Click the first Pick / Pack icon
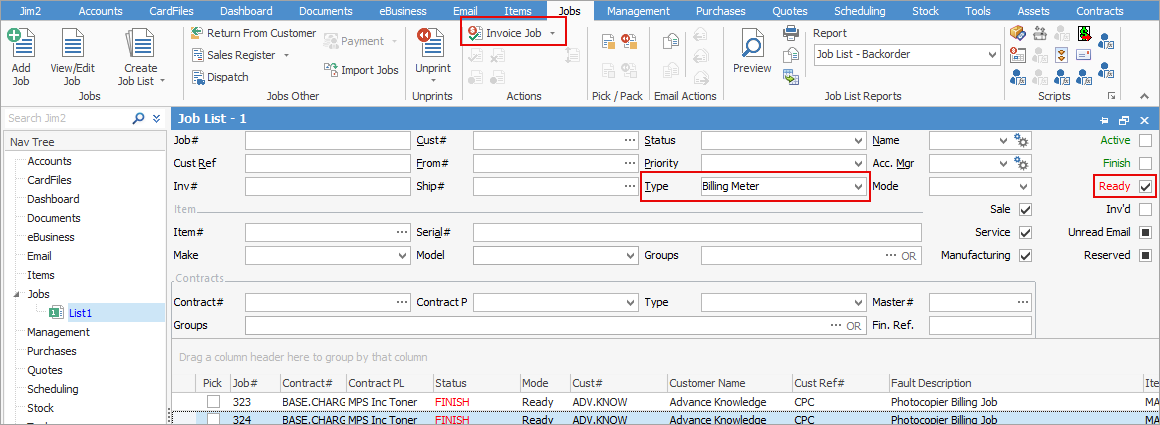 pos(609,41)
